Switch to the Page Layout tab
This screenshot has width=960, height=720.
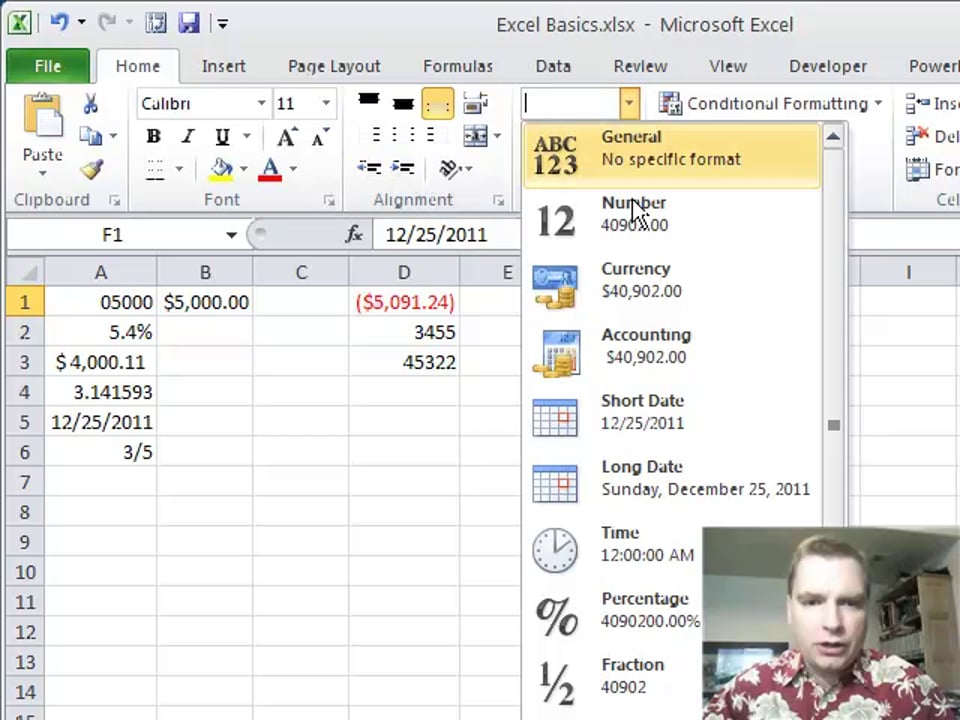[x=334, y=66]
